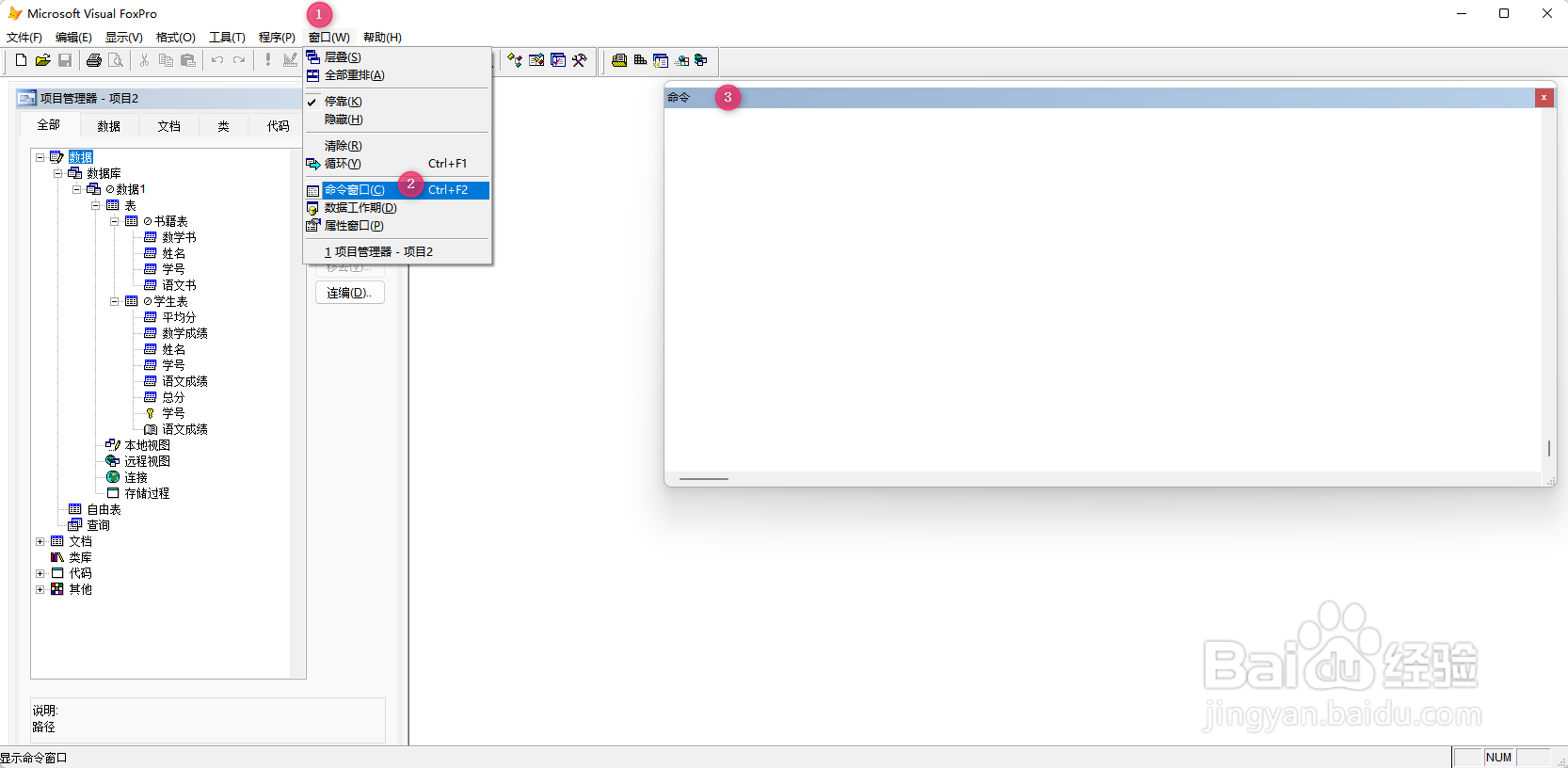Screen dimensions: 1568x768
Task: Click the Document View window toolbar icon
Action: pos(661,60)
